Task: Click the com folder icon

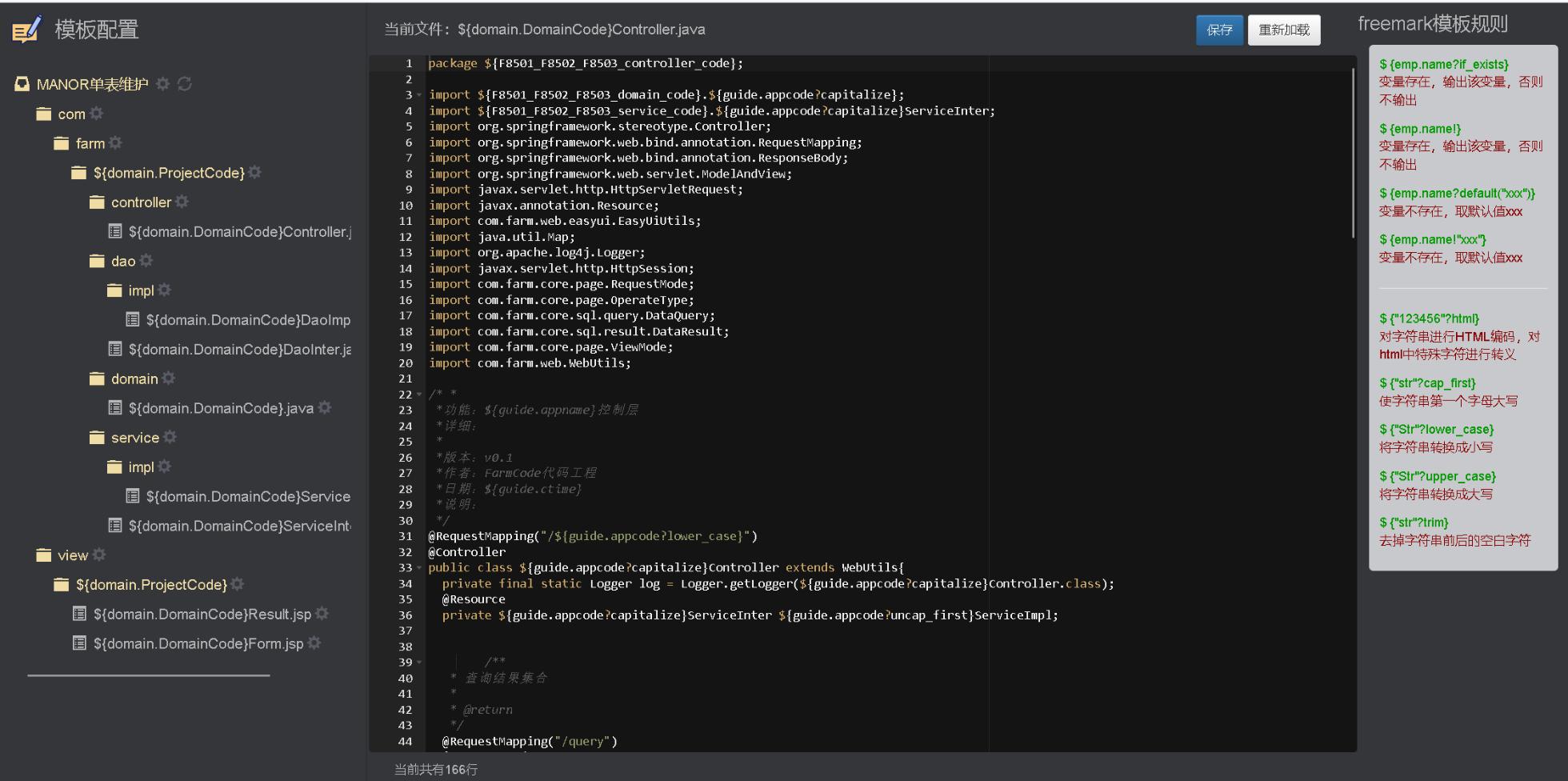Action: tap(44, 114)
